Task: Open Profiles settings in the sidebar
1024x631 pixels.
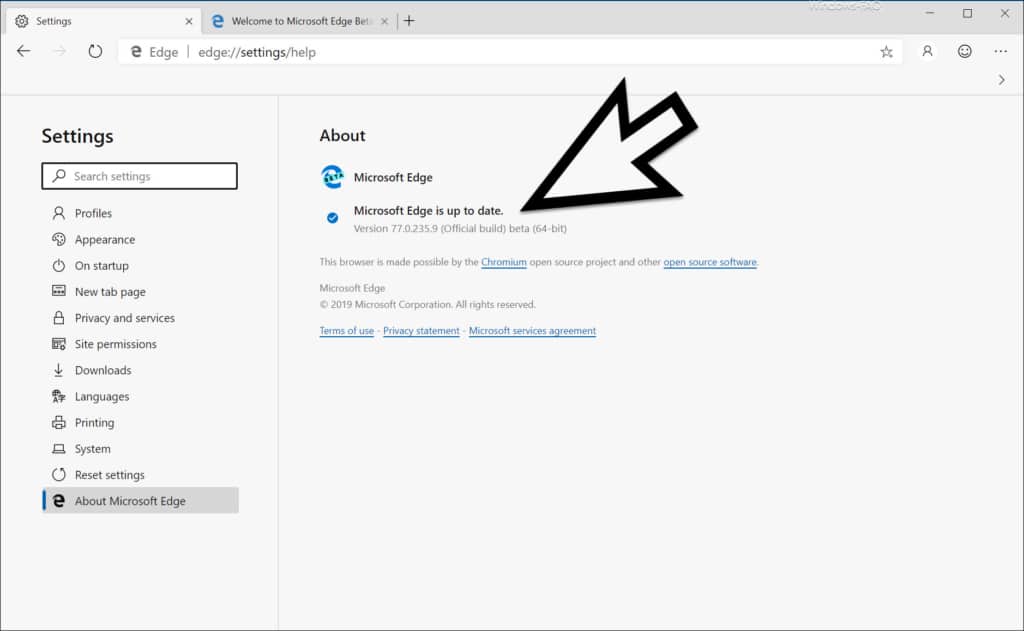Action: [x=94, y=213]
